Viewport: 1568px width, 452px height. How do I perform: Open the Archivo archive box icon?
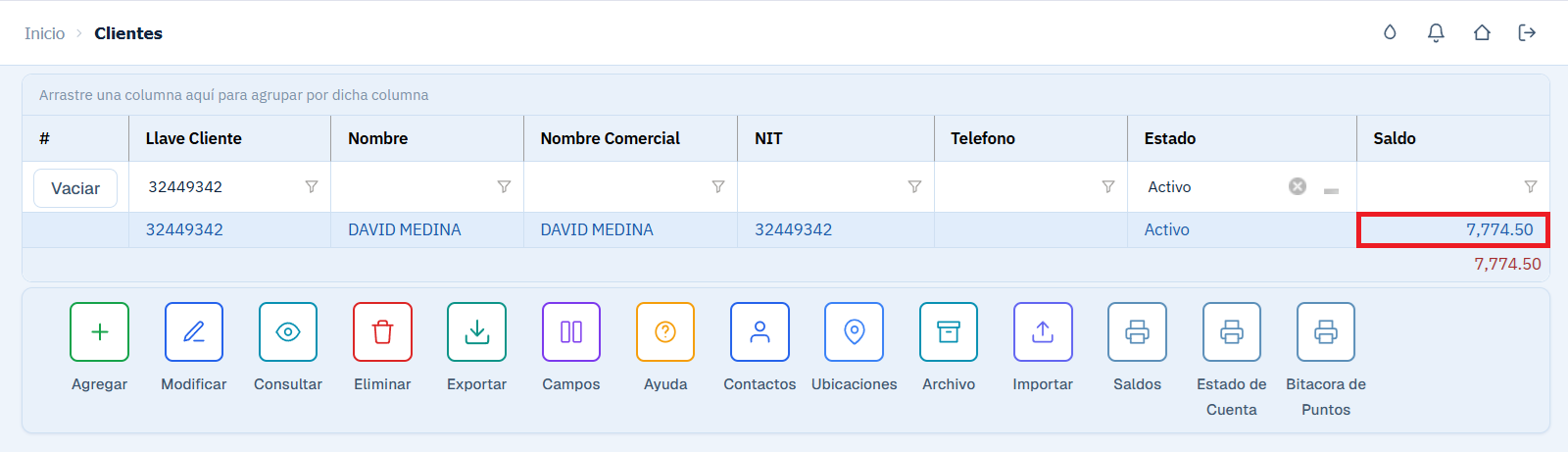[x=949, y=332]
